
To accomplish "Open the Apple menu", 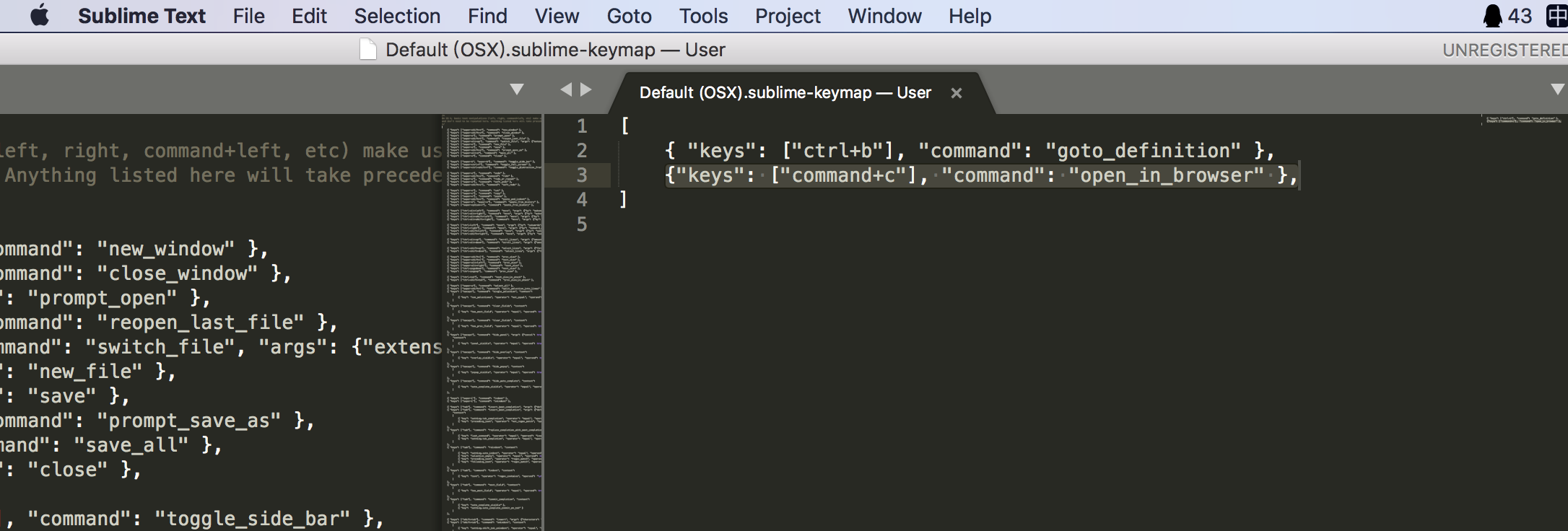I will (40, 15).
